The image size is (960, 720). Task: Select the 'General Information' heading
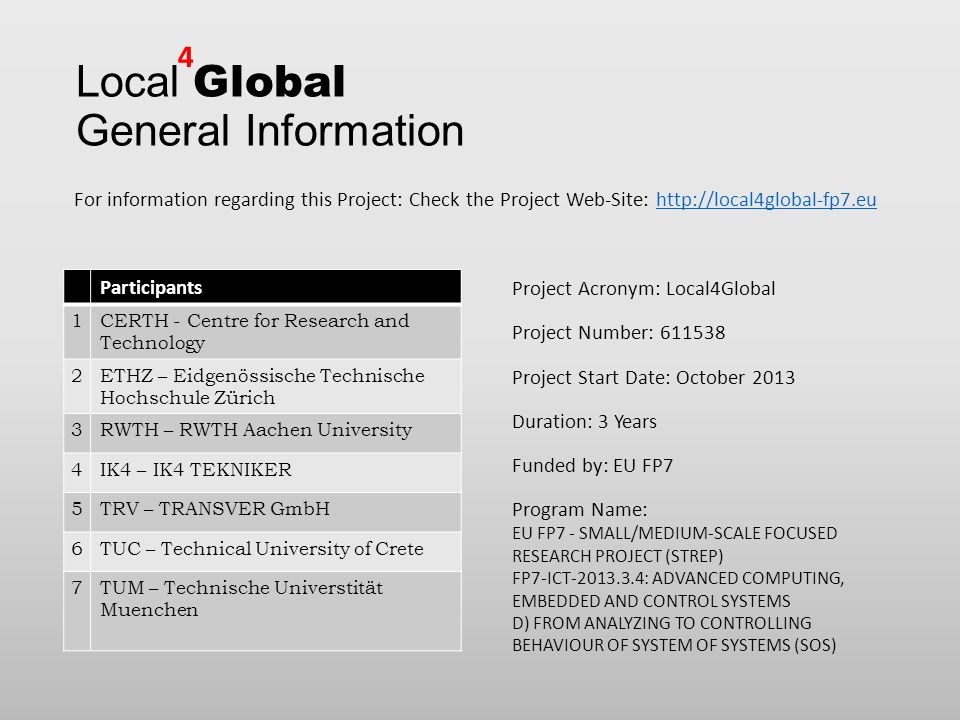pos(270,130)
